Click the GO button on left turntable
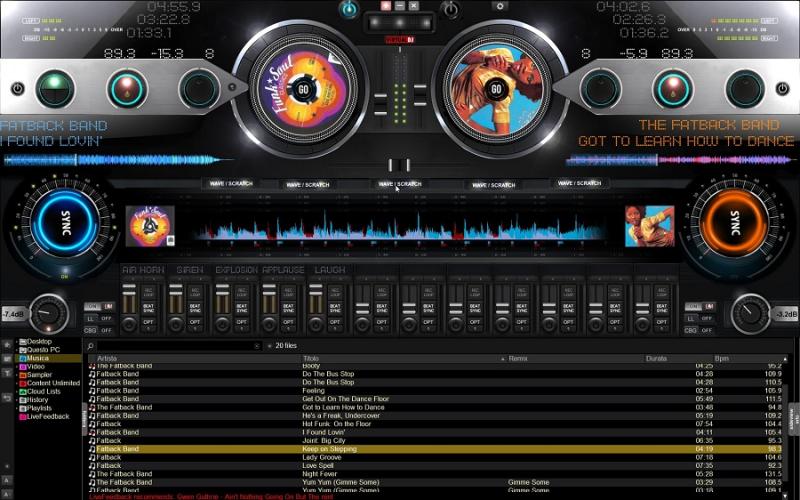The width and height of the screenshot is (800, 500). (303, 90)
